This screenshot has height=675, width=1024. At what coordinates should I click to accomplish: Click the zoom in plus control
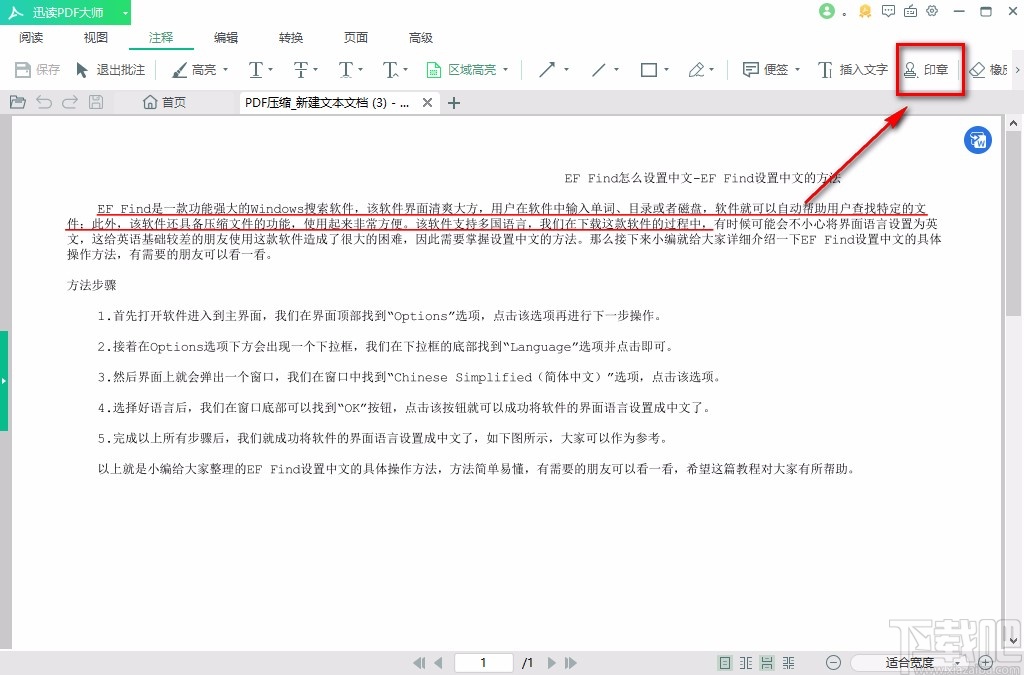point(986,662)
